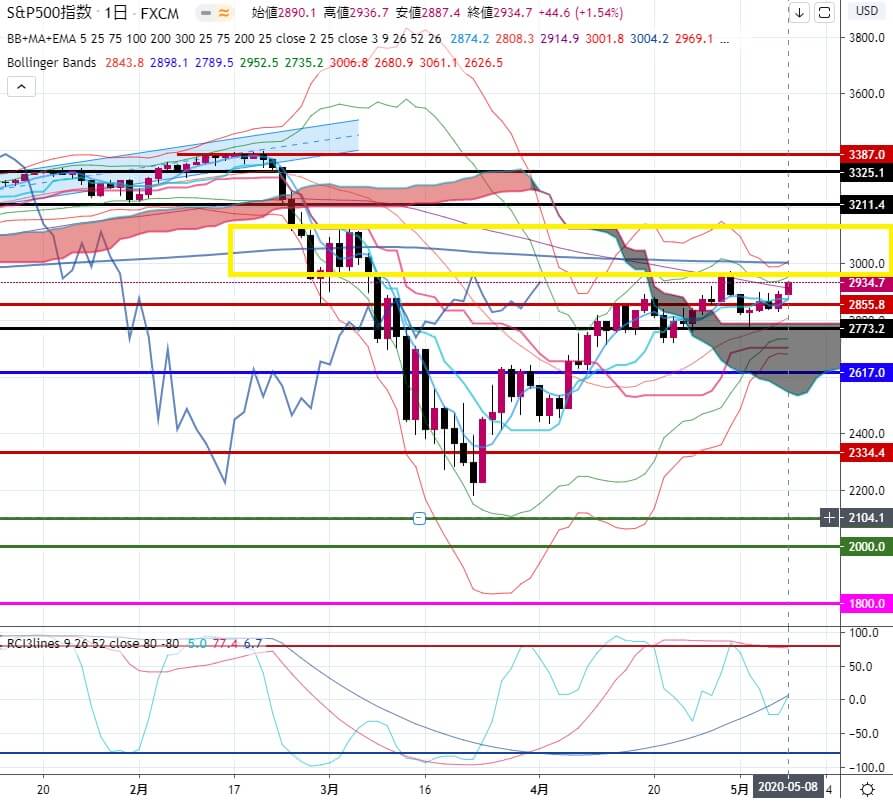This screenshot has height=801, width=893.
Task: Click the 3月 label on the time axis
Action: [x=329, y=790]
